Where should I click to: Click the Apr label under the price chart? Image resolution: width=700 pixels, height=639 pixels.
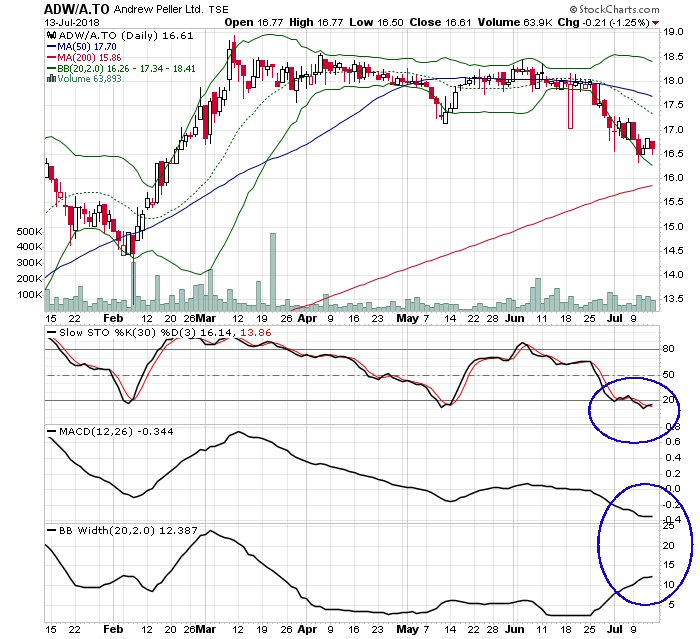(307, 318)
